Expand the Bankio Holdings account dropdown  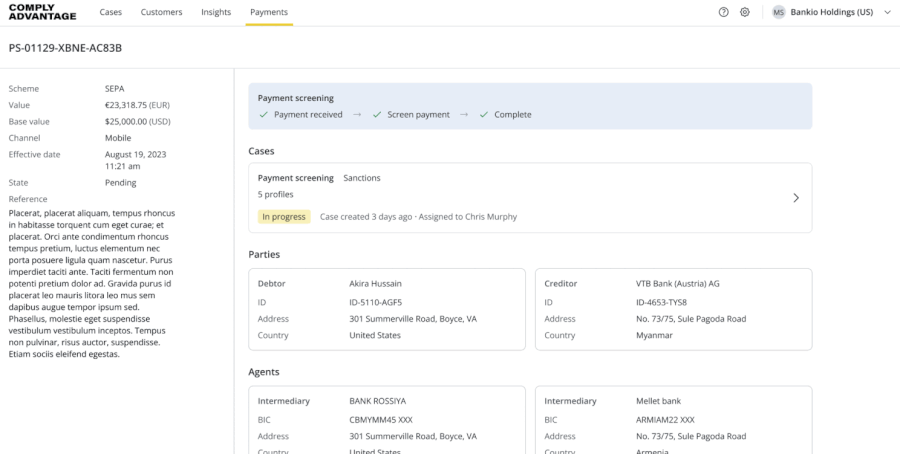[x=887, y=12]
